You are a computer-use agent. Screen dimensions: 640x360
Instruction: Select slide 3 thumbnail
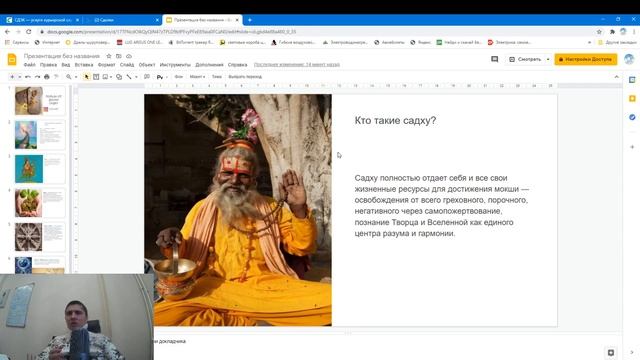pos(40,169)
